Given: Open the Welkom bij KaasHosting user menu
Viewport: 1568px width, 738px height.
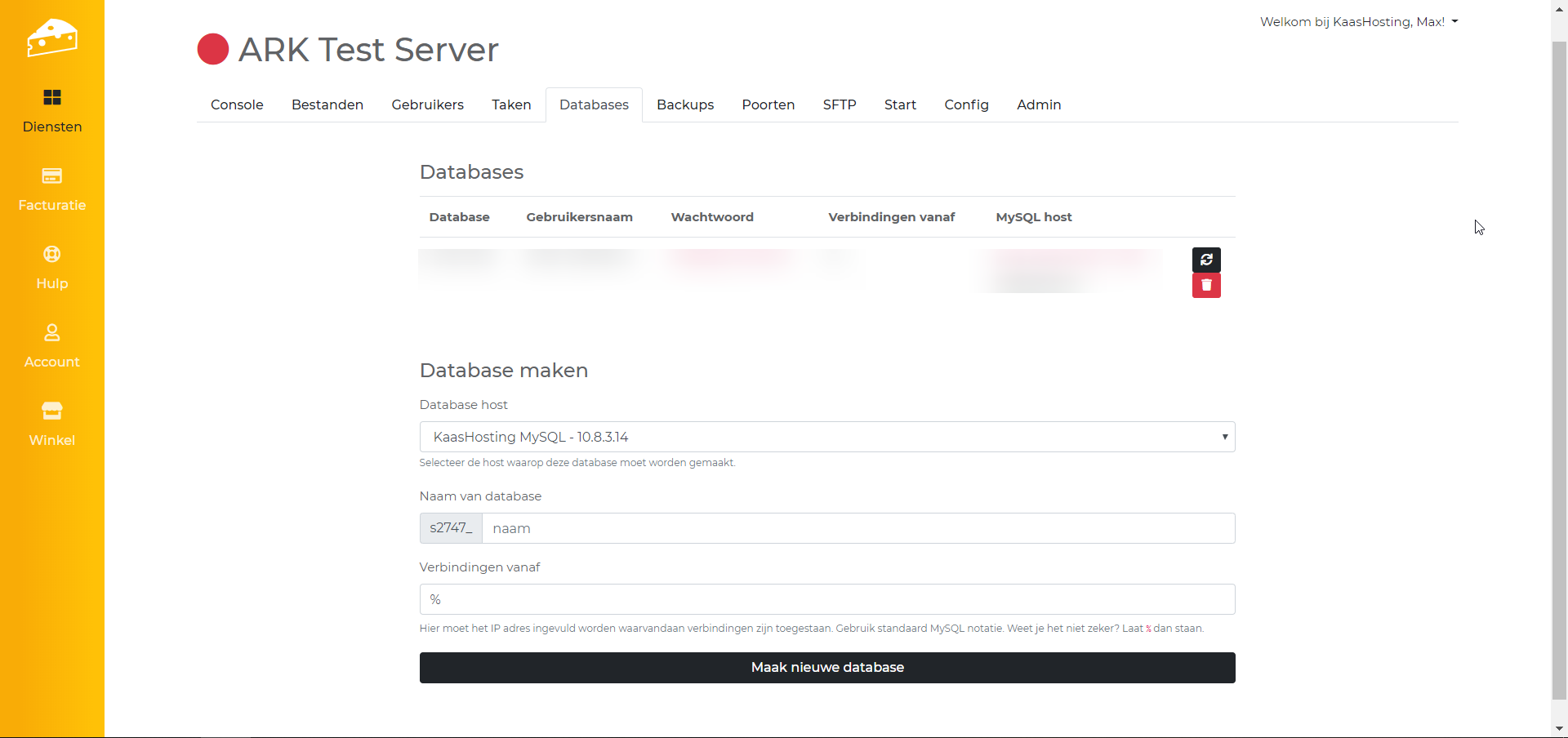Looking at the screenshot, I should 1358,22.
